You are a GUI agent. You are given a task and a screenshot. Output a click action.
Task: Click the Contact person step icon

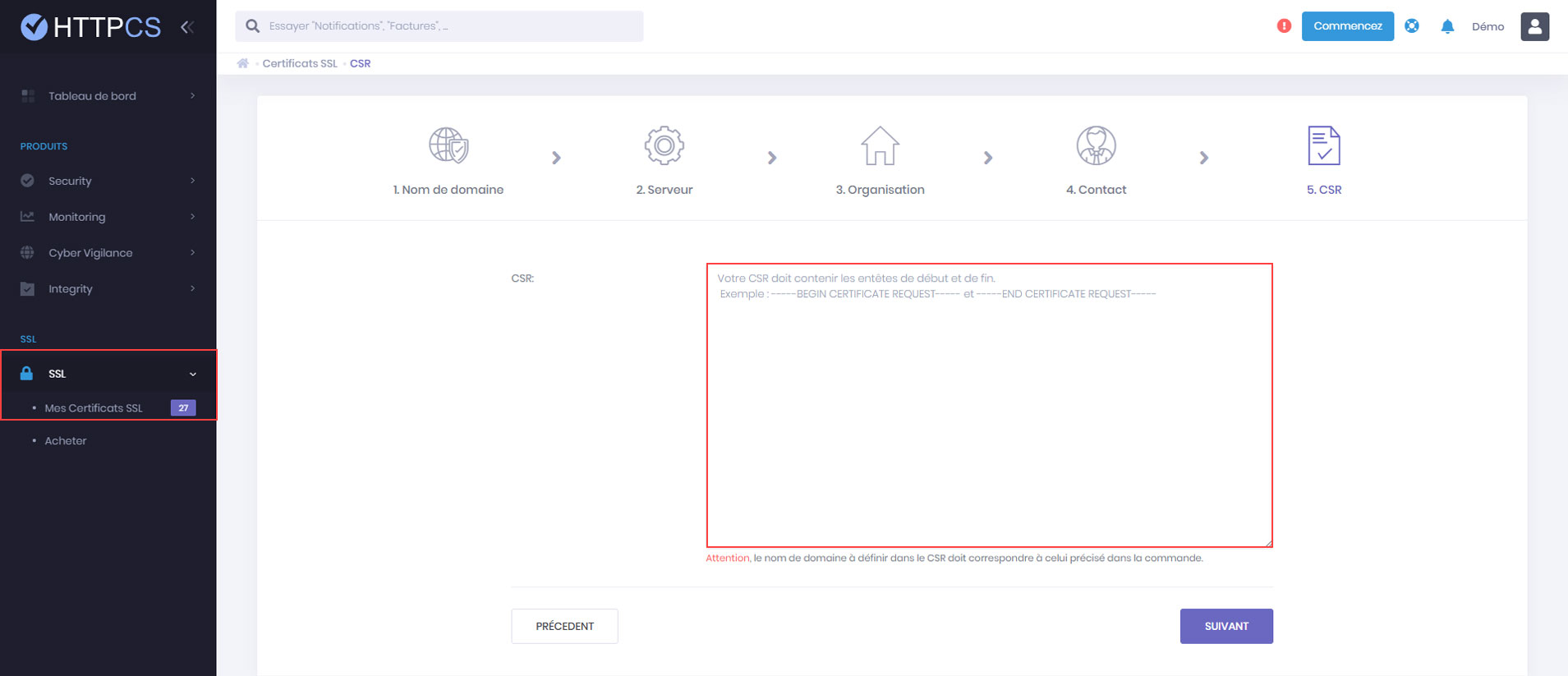click(x=1096, y=146)
